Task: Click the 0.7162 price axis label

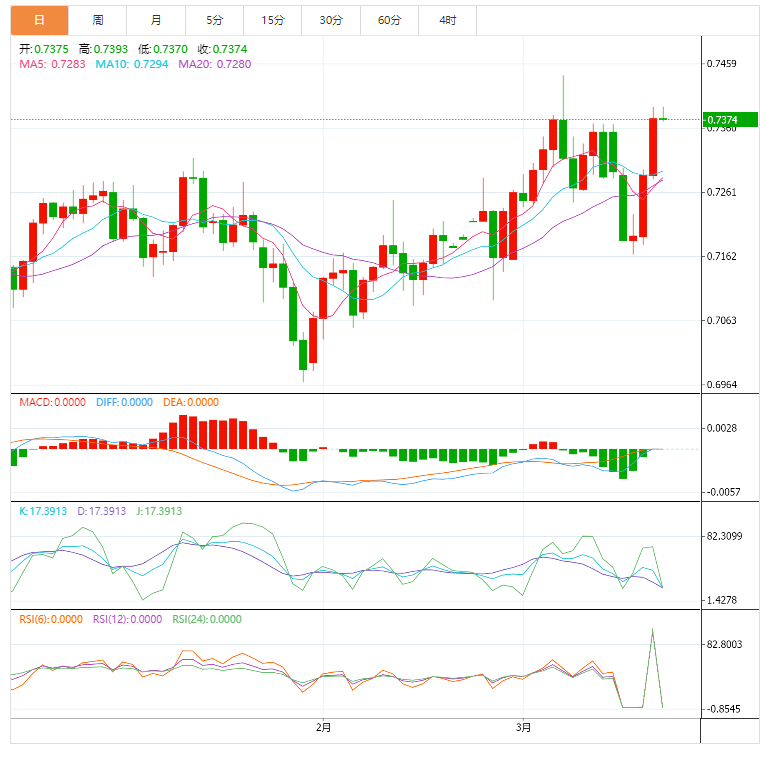Action: click(721, 256)
